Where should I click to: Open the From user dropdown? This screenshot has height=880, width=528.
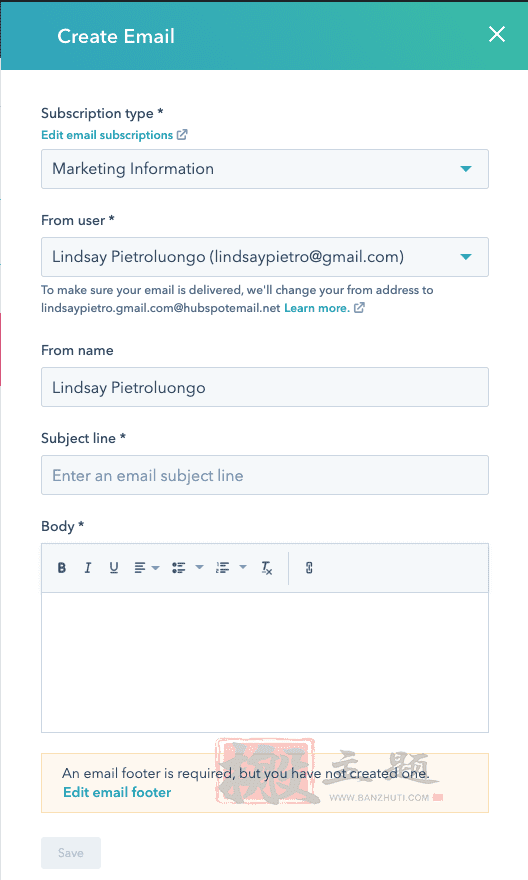[265, 257]
